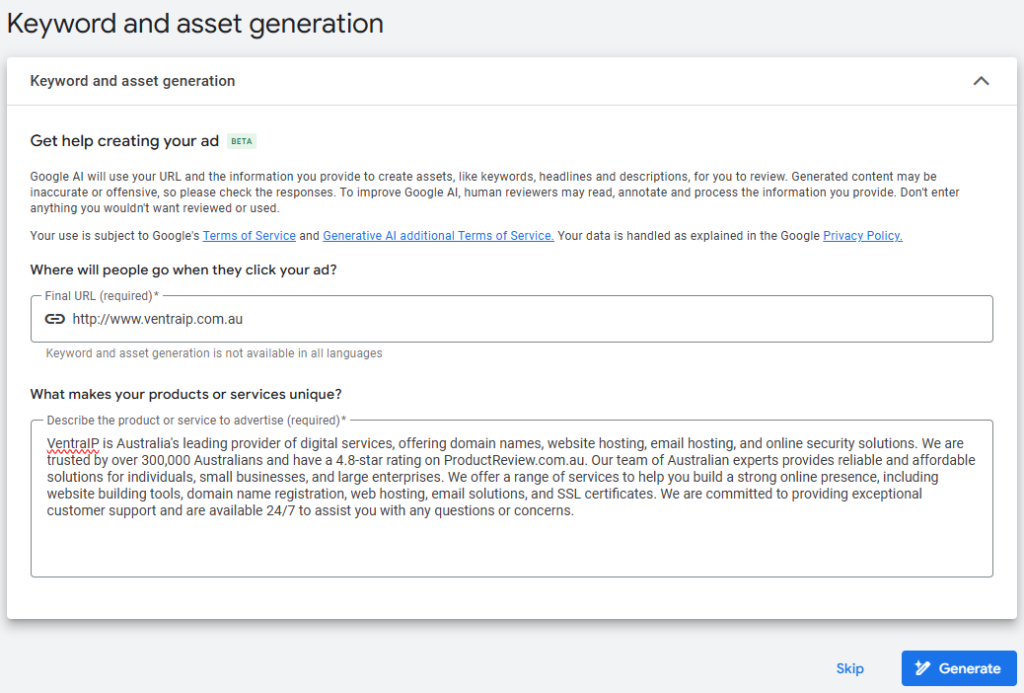Click 'What makes your products or services unique?'
This screenshot has width=1024, height=693.
click(186, 395)
